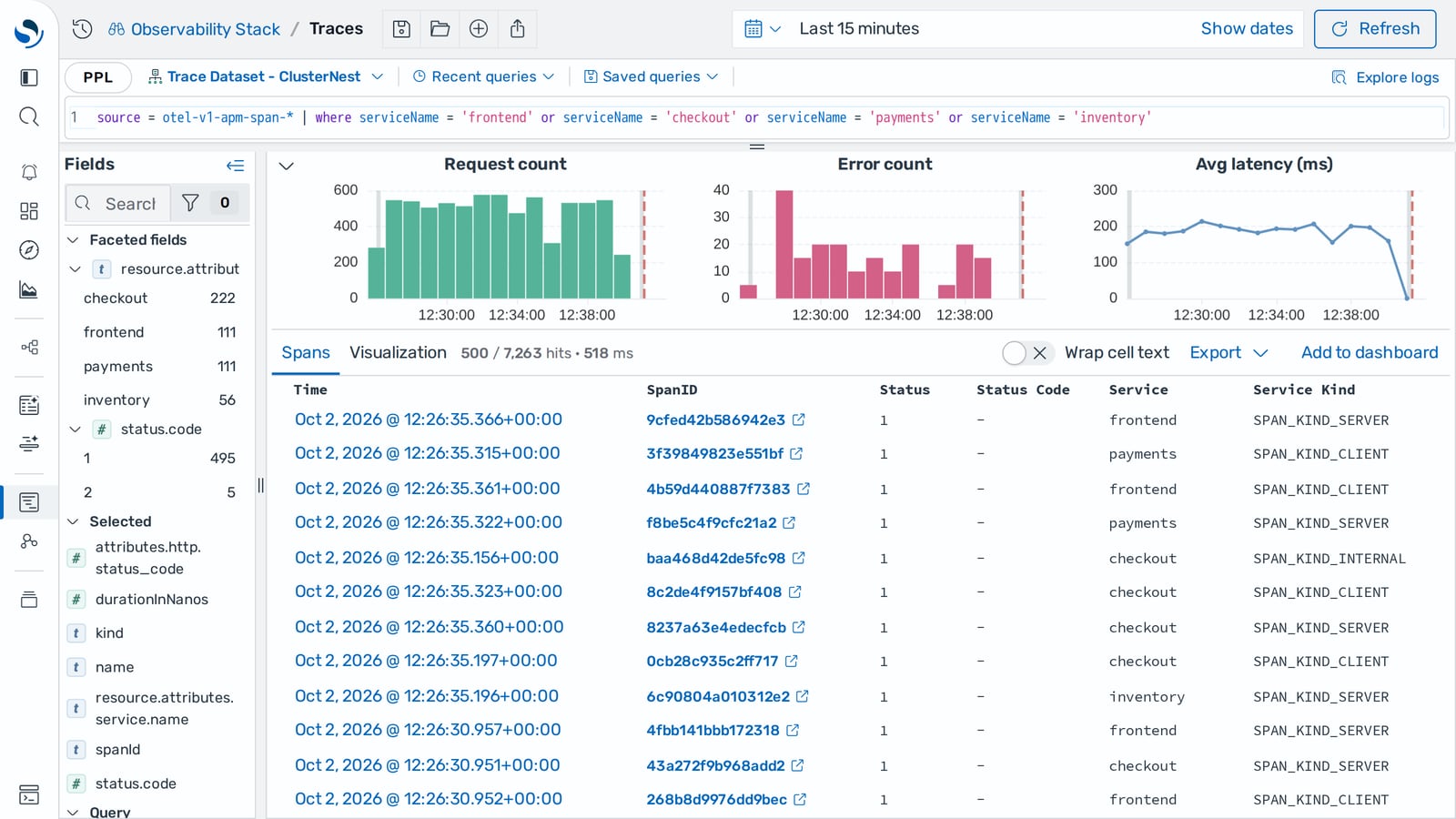
Task: Collapse the status.code facet group
Action: pyautogui.click(x=76, y=430)
